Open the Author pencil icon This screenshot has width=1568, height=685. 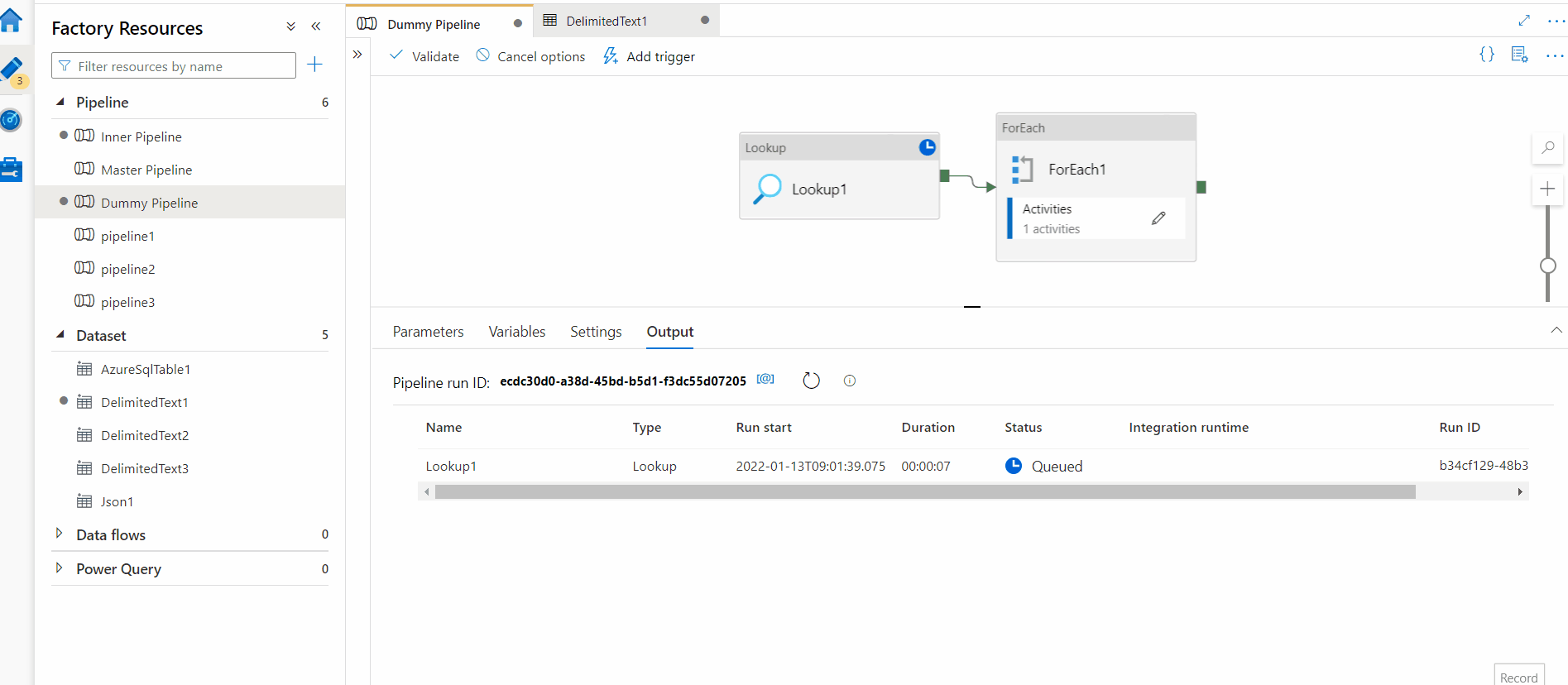[12, 70]
